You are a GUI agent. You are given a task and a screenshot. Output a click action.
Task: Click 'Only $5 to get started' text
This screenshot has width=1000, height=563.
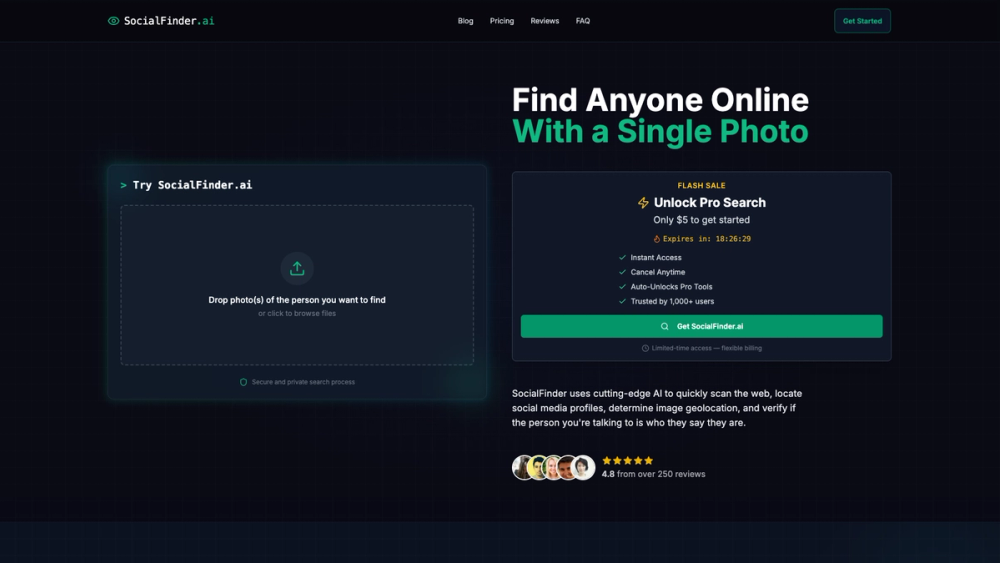point(702,220)
